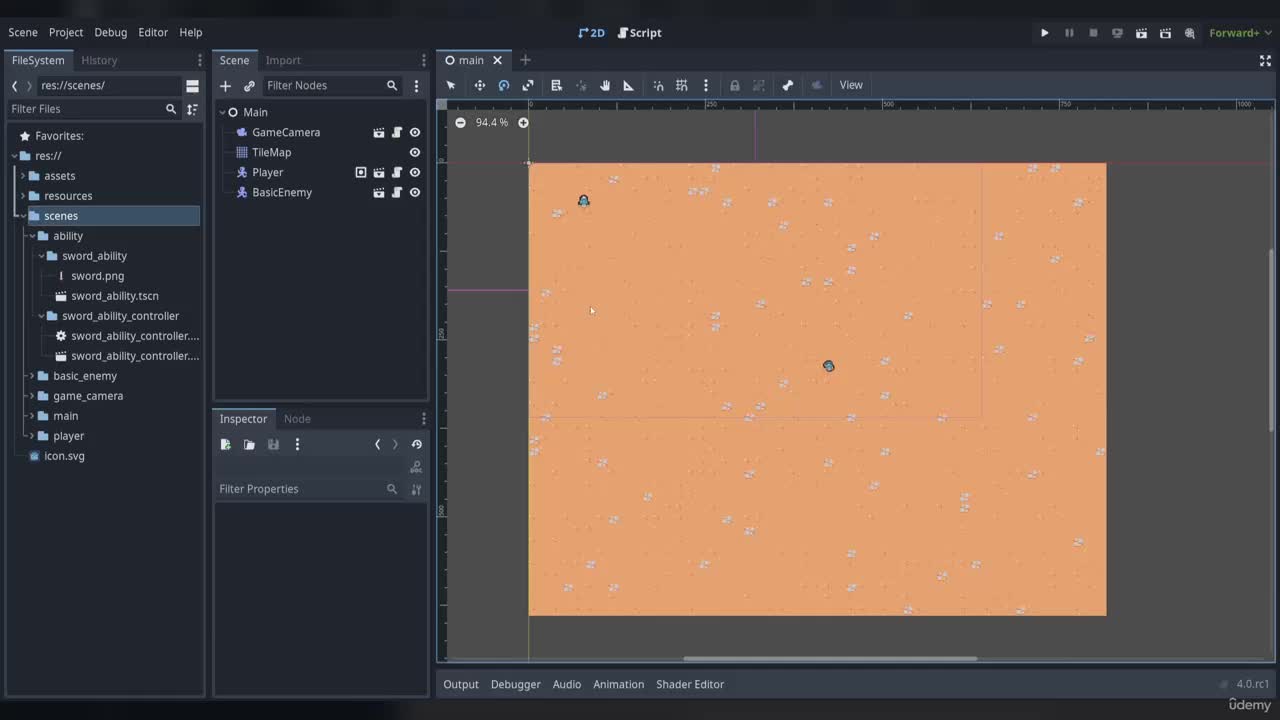This screenshot has width=1280, height=720.
Task: Open the Forward+ renderer dropdown
Action: coord(1240,33)
